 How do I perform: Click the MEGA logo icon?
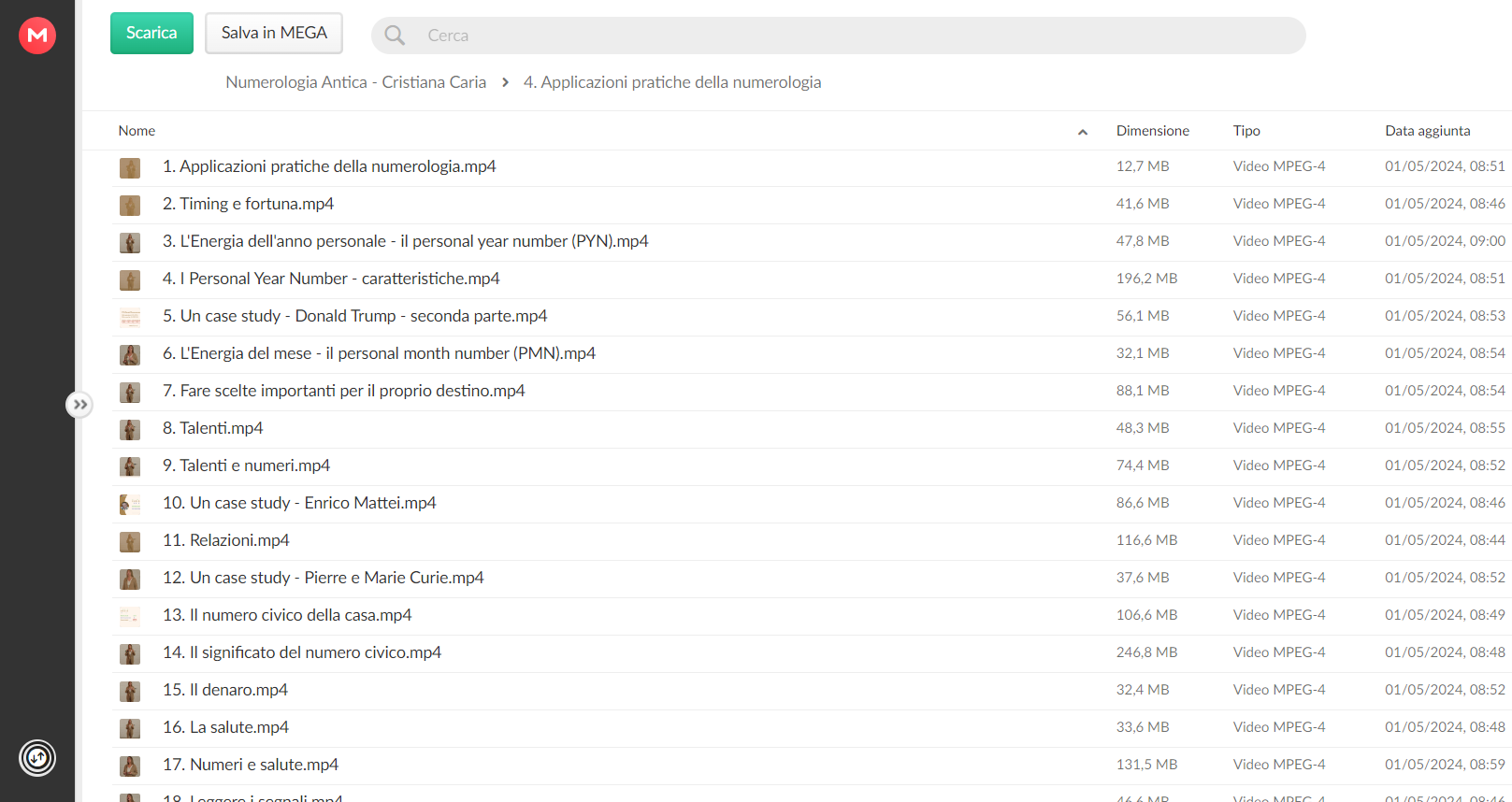(37, 36)
